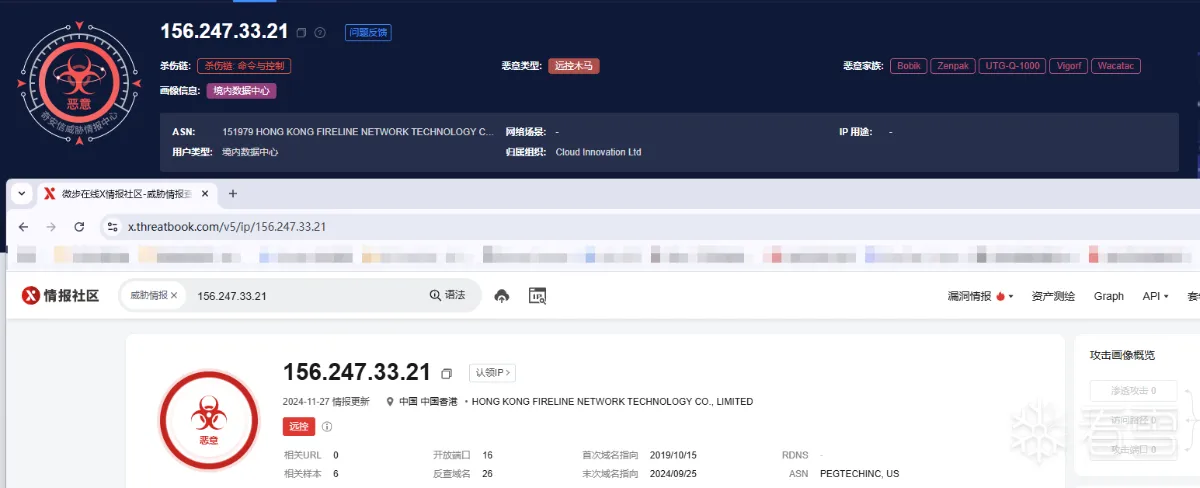The width and height of the screenshot is (1200, 488).
Task: Open 漏洞情报 dropdown menu
Action: 980,296
